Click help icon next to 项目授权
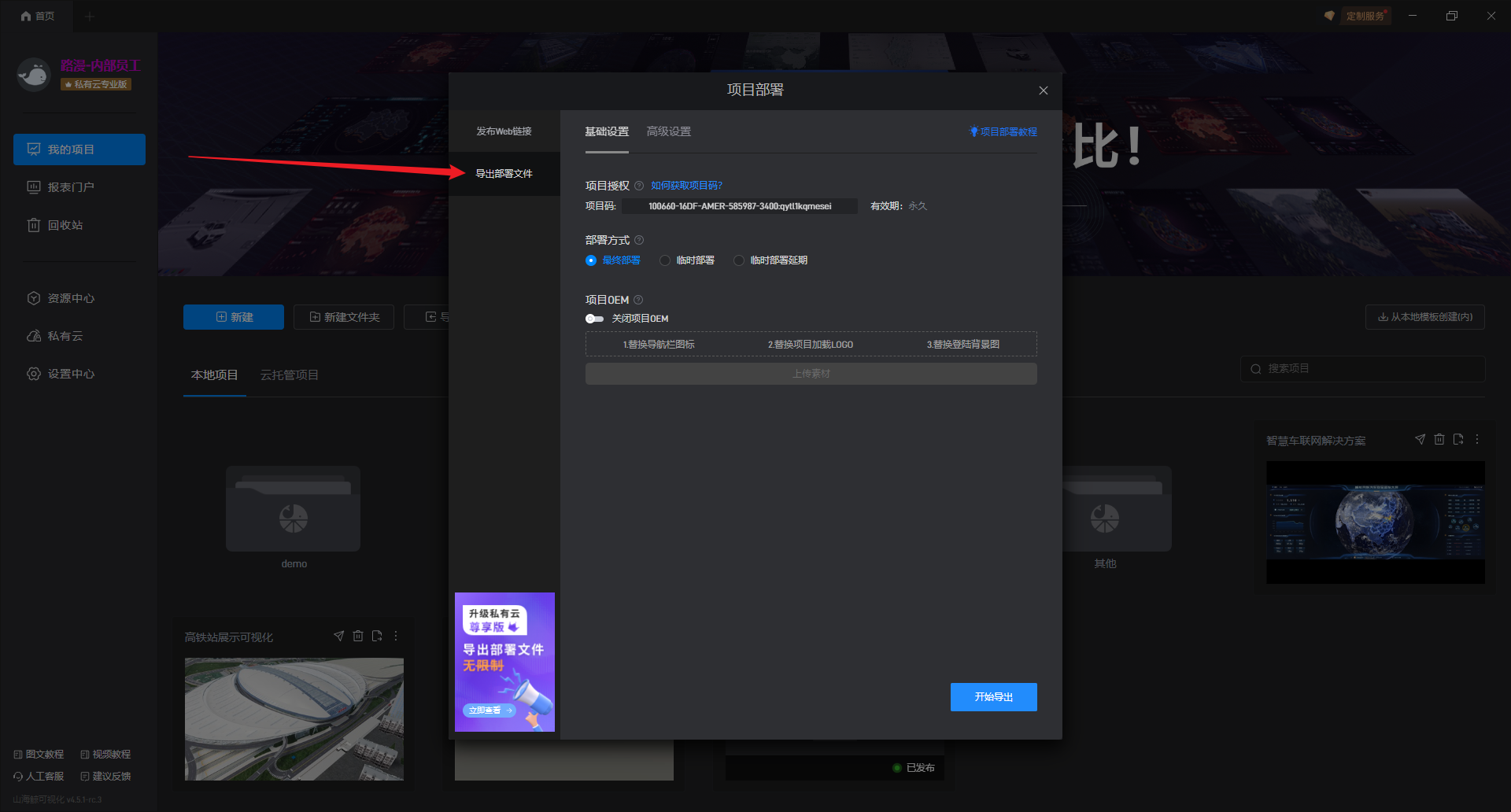Image resolution: width=1511 pixels, height=812 pixels. pos(639,186)
